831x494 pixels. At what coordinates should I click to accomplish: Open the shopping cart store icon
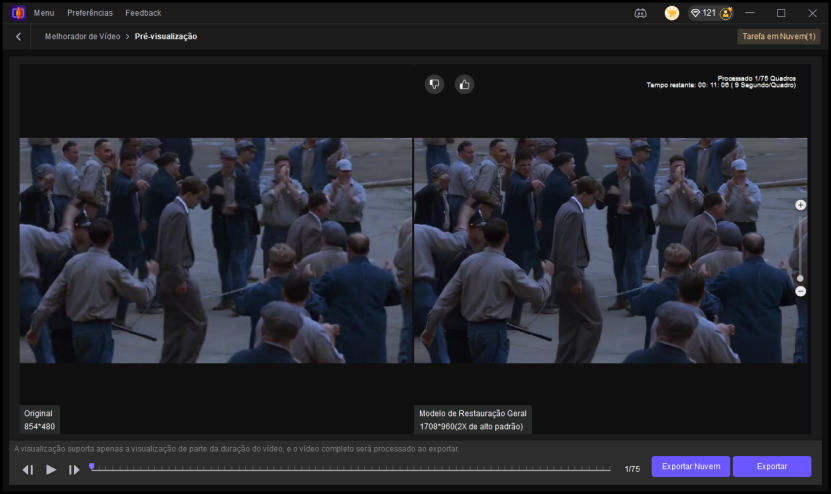point(671,13)
